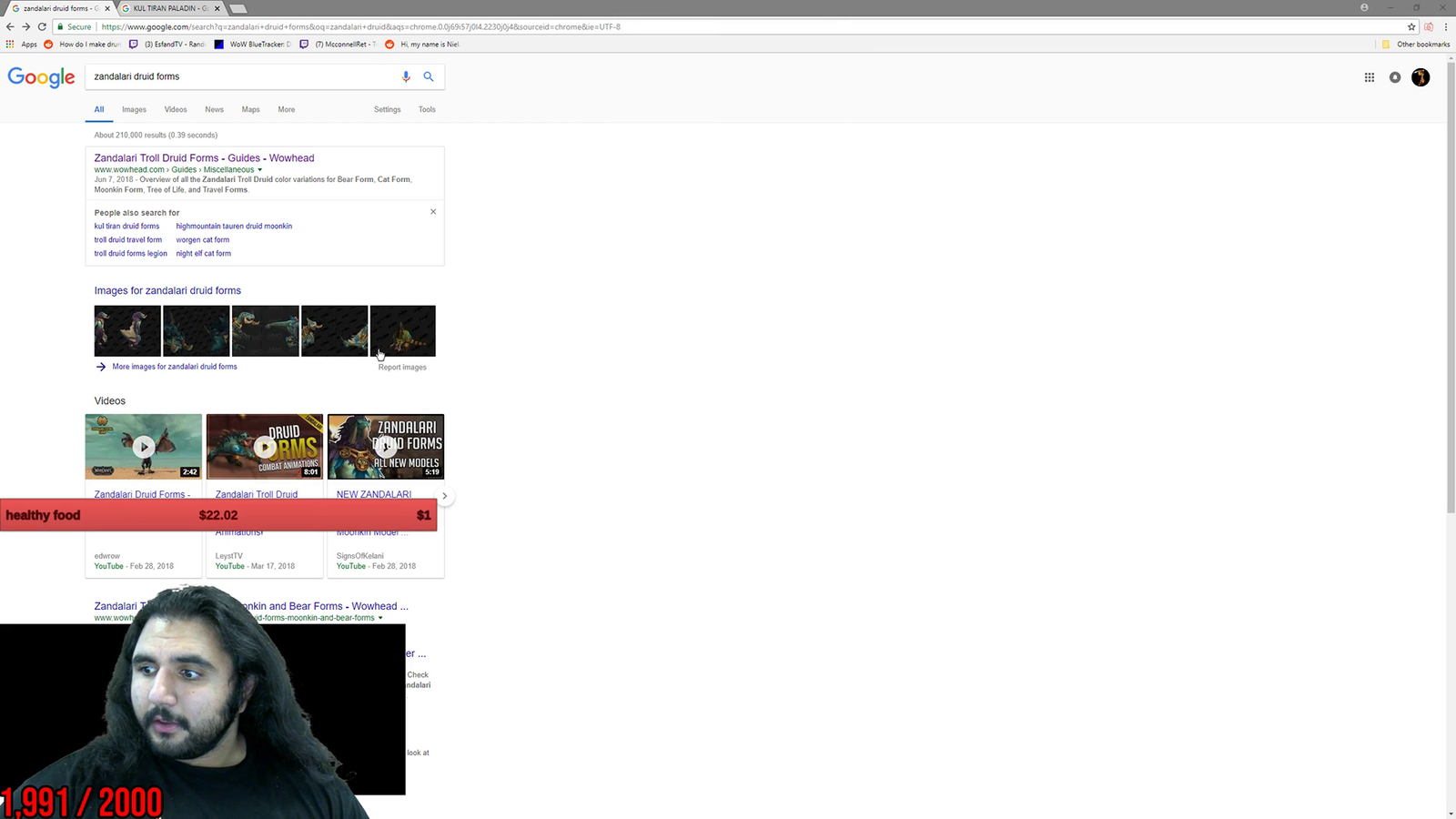Start voice search with the microphone icon
This screenshot has width=1456, height=819.
click(x=406, y=76)
